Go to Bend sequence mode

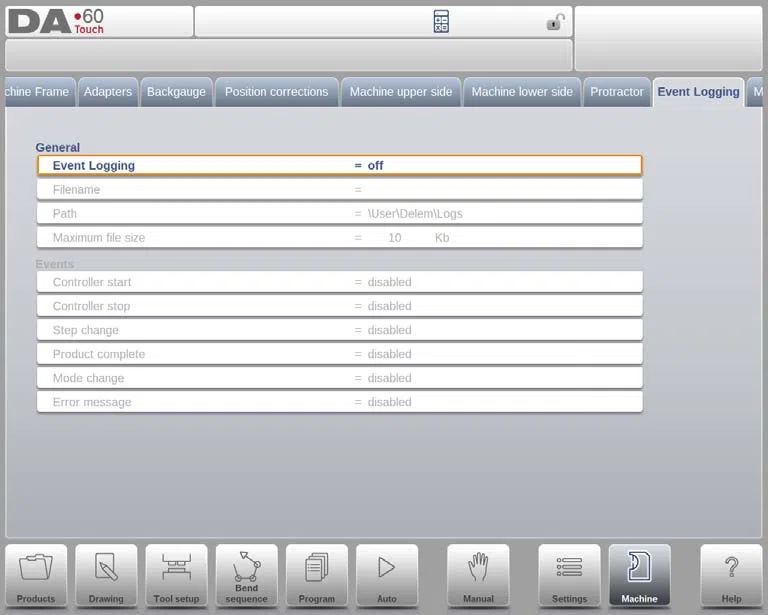click(246, 576)
